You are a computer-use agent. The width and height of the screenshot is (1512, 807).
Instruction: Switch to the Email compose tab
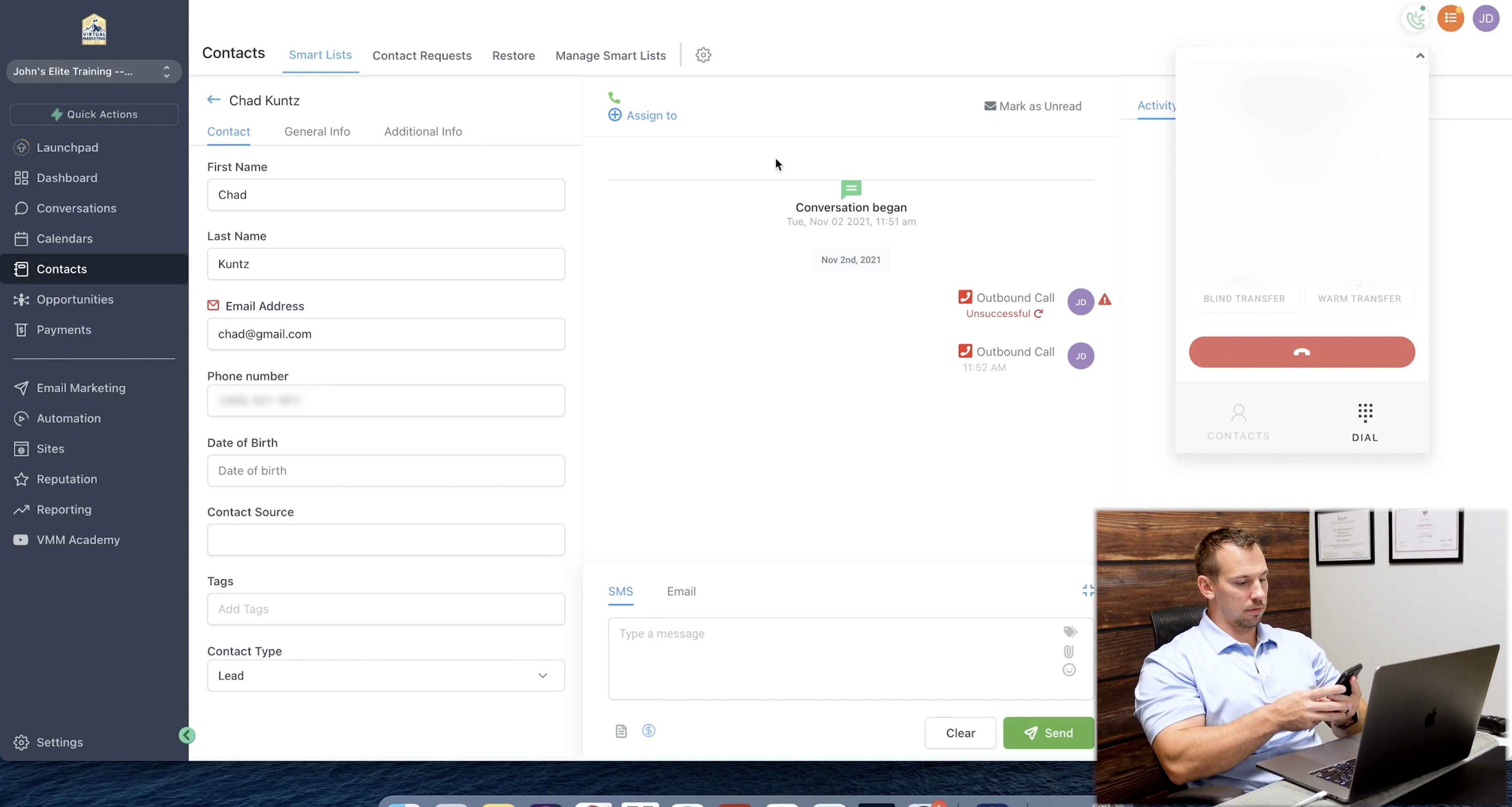(681, 591)
